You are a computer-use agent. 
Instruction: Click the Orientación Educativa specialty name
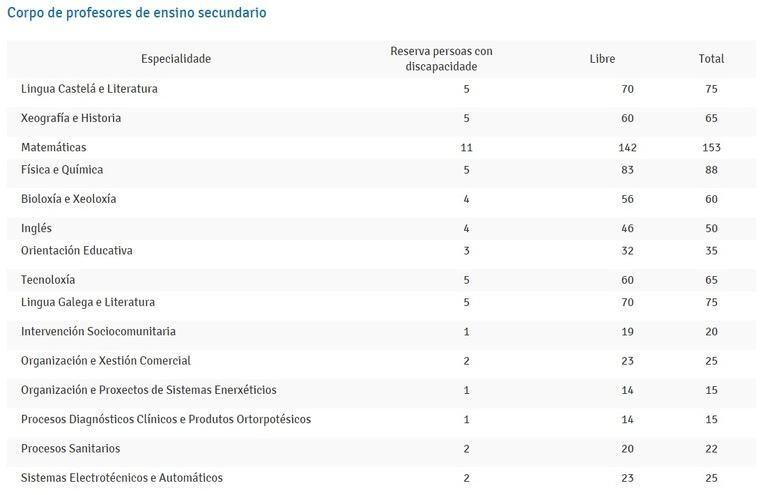click(x=76, y=251)
